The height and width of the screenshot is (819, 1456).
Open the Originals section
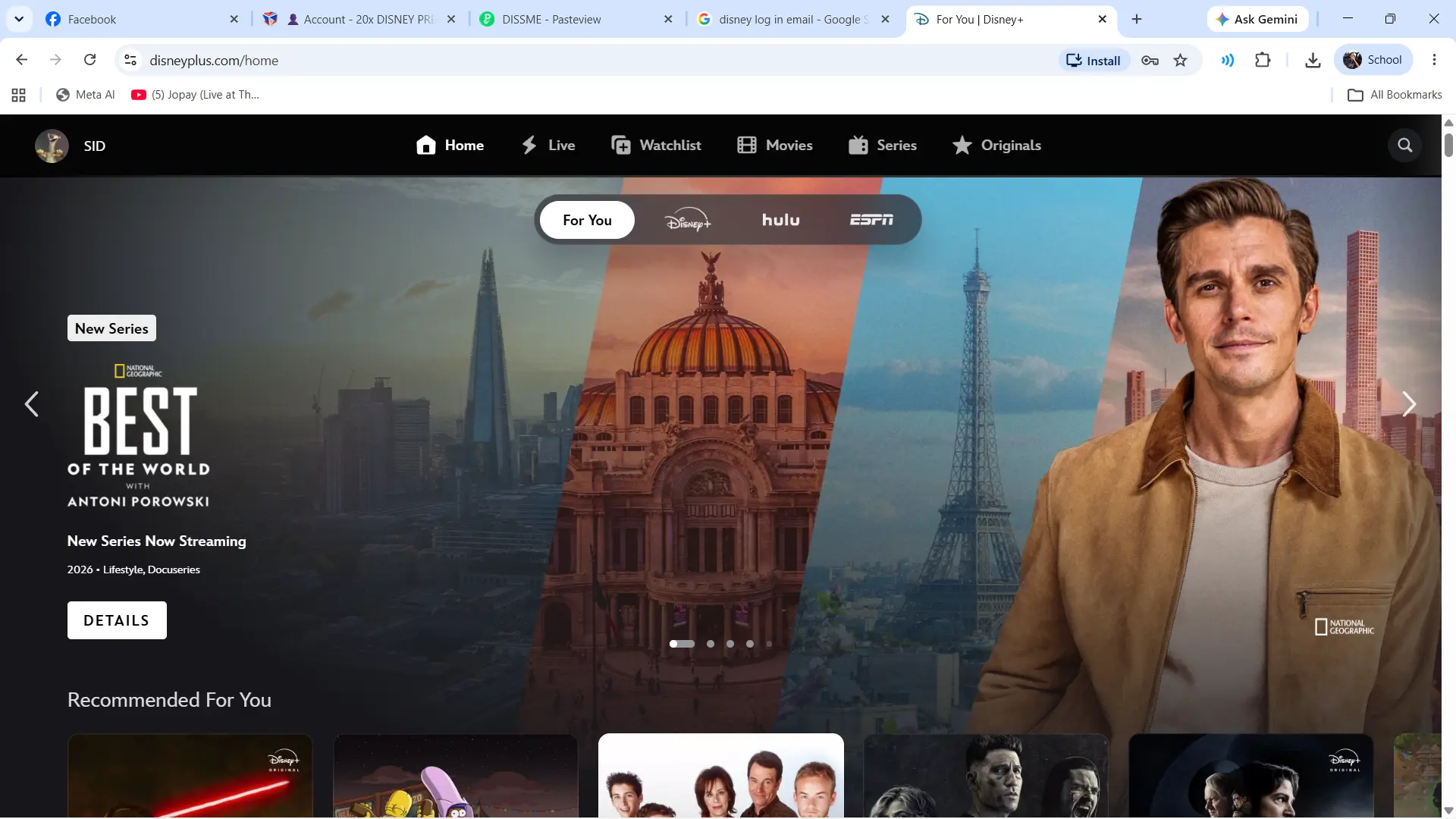pos(996,146)
